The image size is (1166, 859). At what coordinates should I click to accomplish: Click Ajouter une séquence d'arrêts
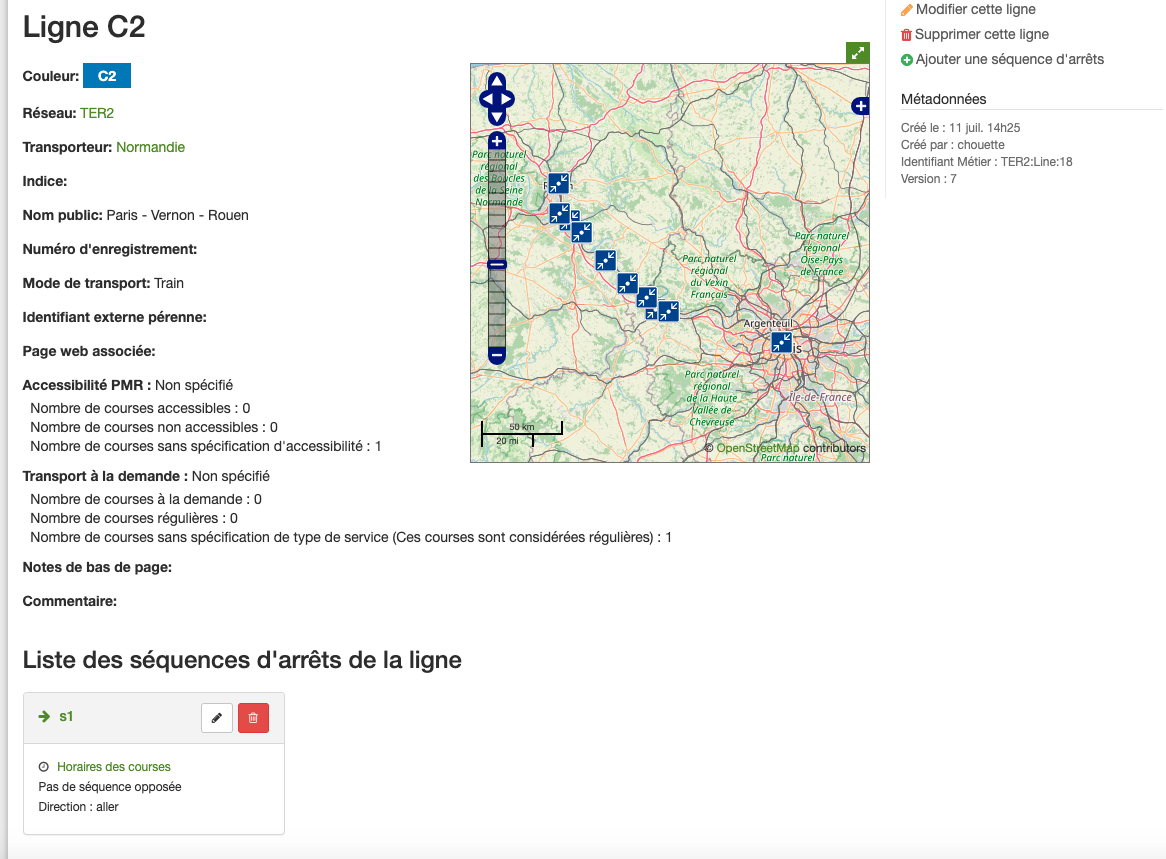(1008, 59)
